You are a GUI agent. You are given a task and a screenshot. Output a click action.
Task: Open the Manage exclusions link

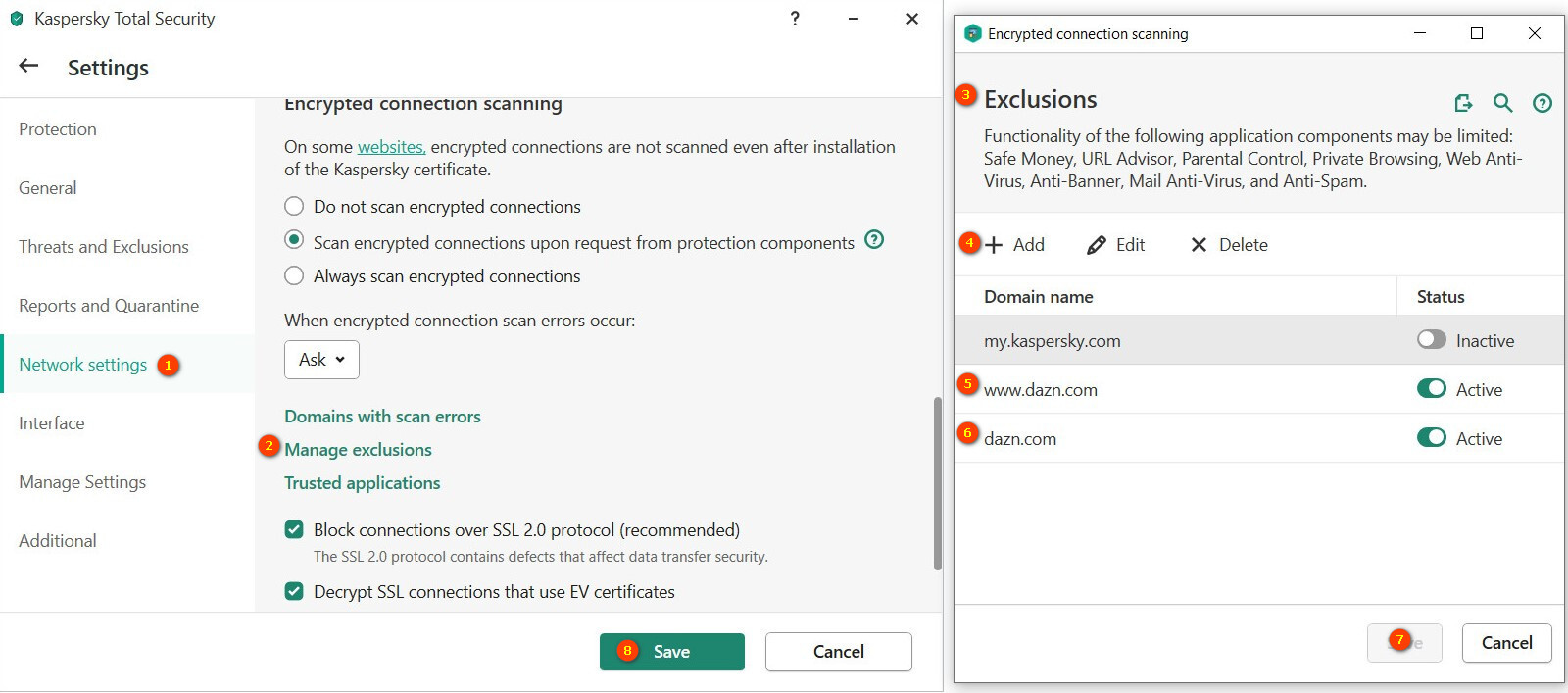(358, 450)
